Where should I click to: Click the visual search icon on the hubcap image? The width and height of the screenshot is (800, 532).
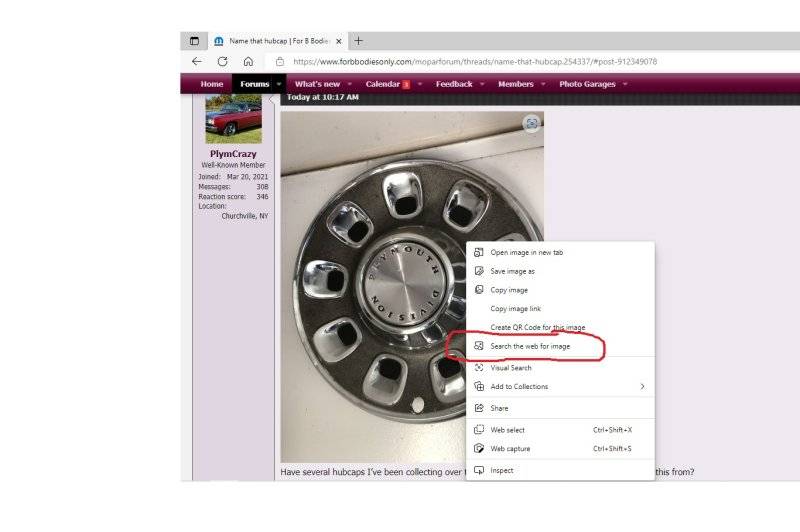(x=532, y=123)
